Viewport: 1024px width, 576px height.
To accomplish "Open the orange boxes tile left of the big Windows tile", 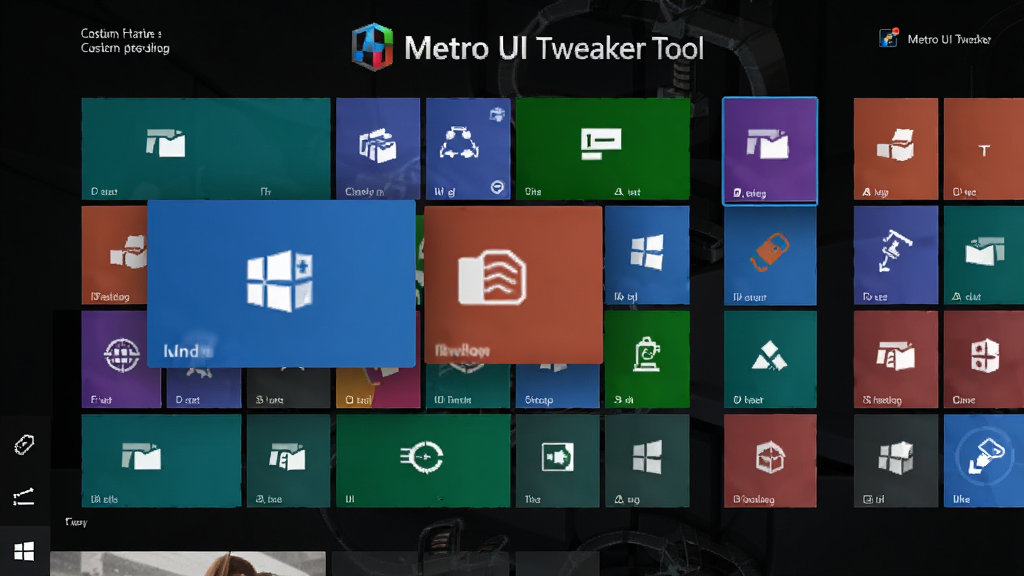I will point(115,255).
